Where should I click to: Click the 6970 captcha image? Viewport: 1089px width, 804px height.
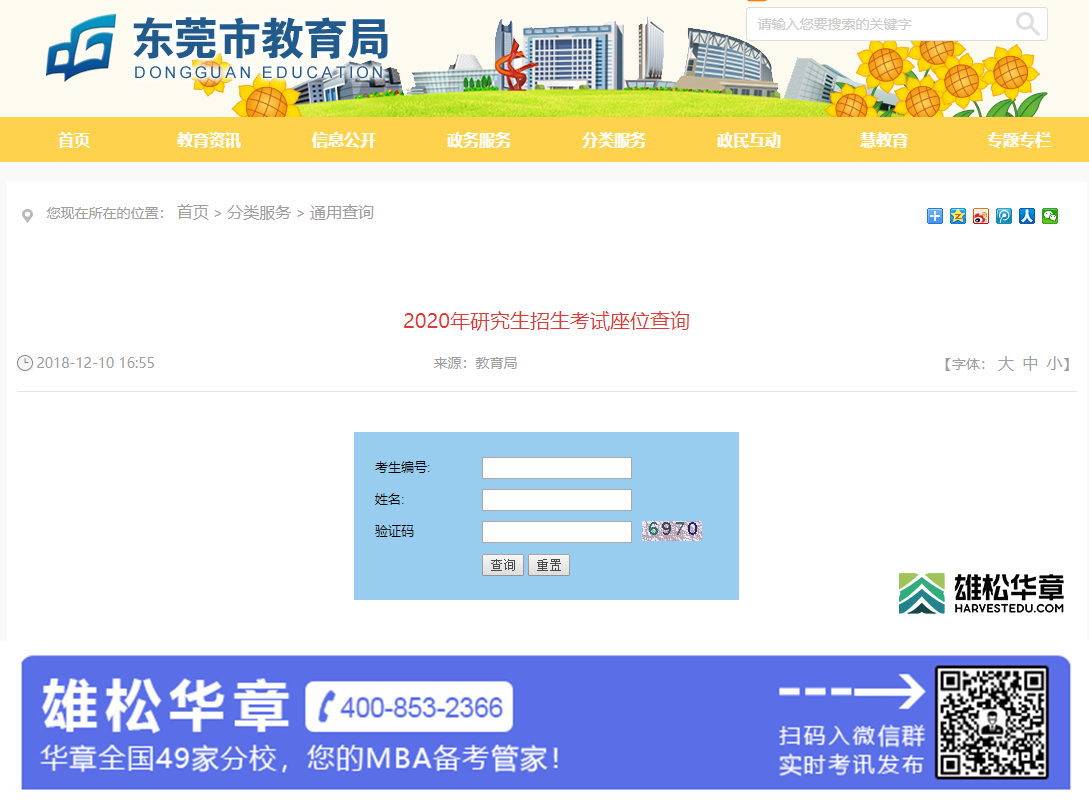(x=670, y=530)
